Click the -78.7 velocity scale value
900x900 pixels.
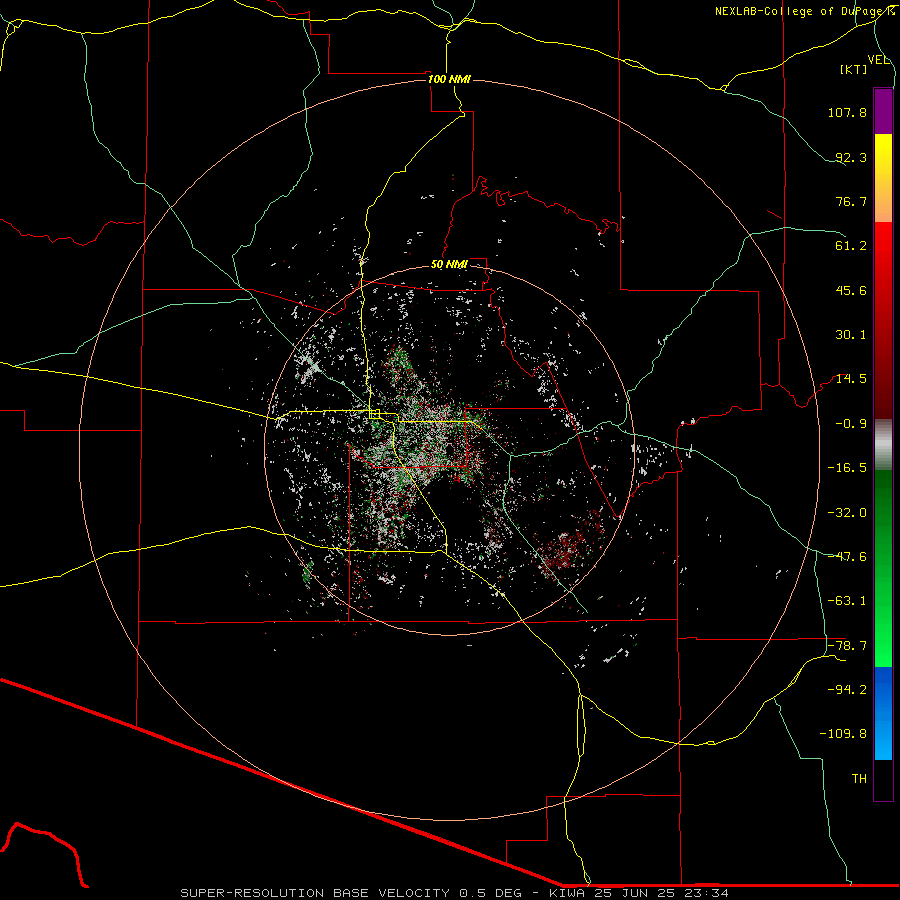pyautogui.click(x=847, y=645)
